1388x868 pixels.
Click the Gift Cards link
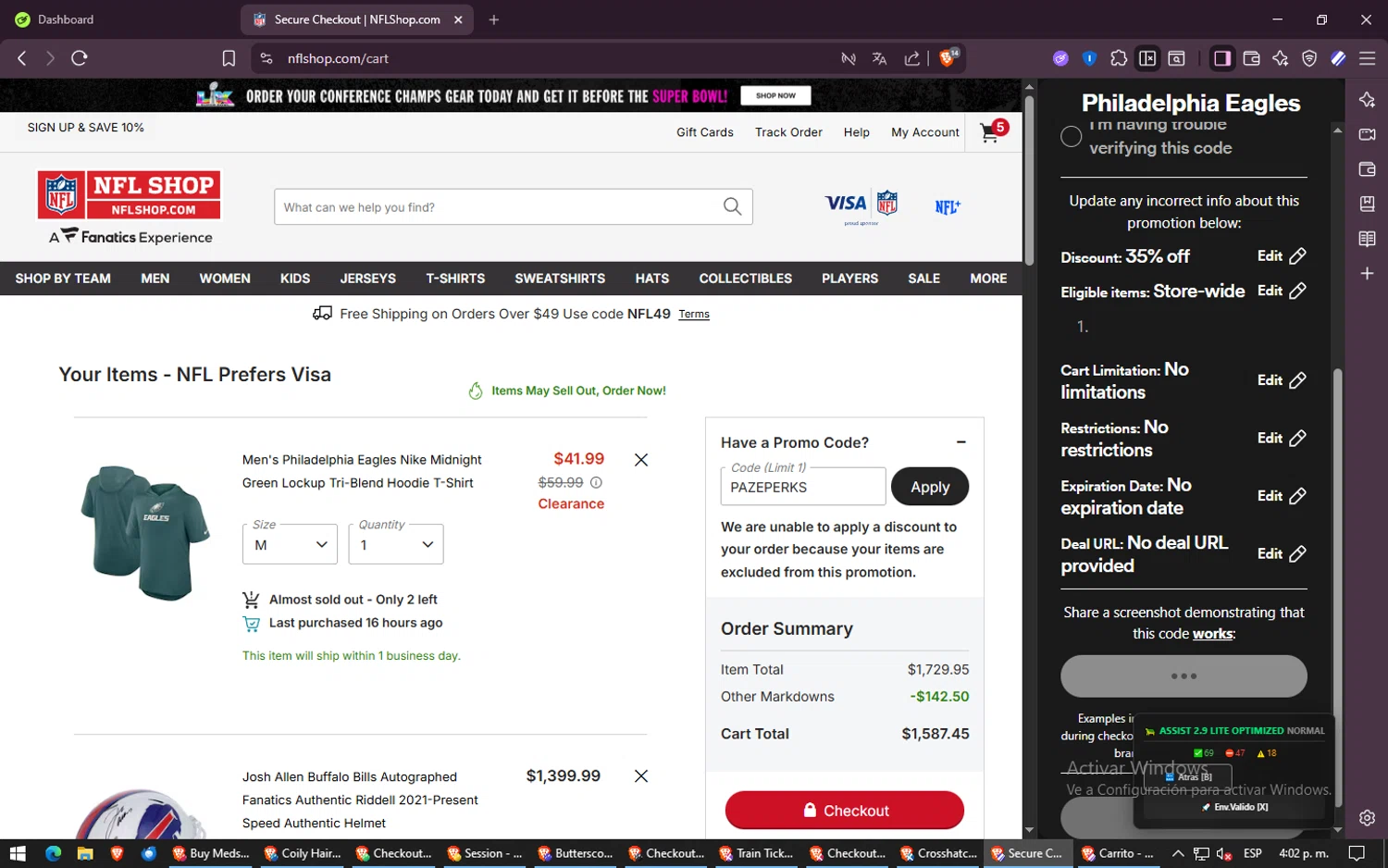tap(704, 132)
